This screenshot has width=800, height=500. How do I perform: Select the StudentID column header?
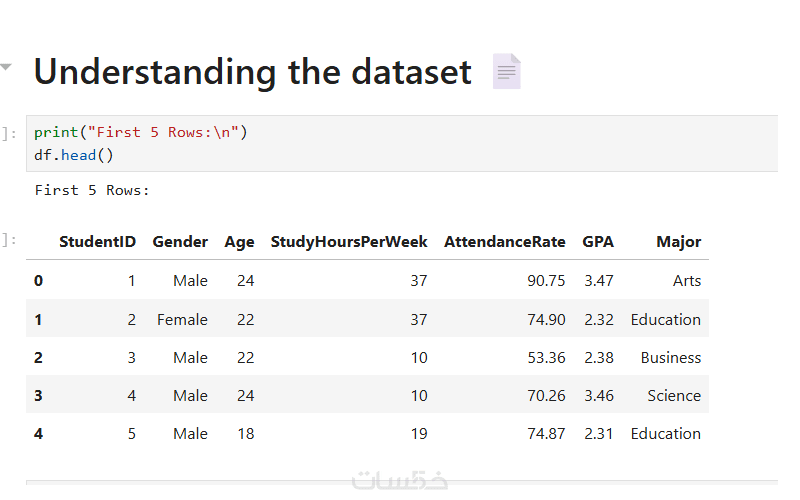97,241
